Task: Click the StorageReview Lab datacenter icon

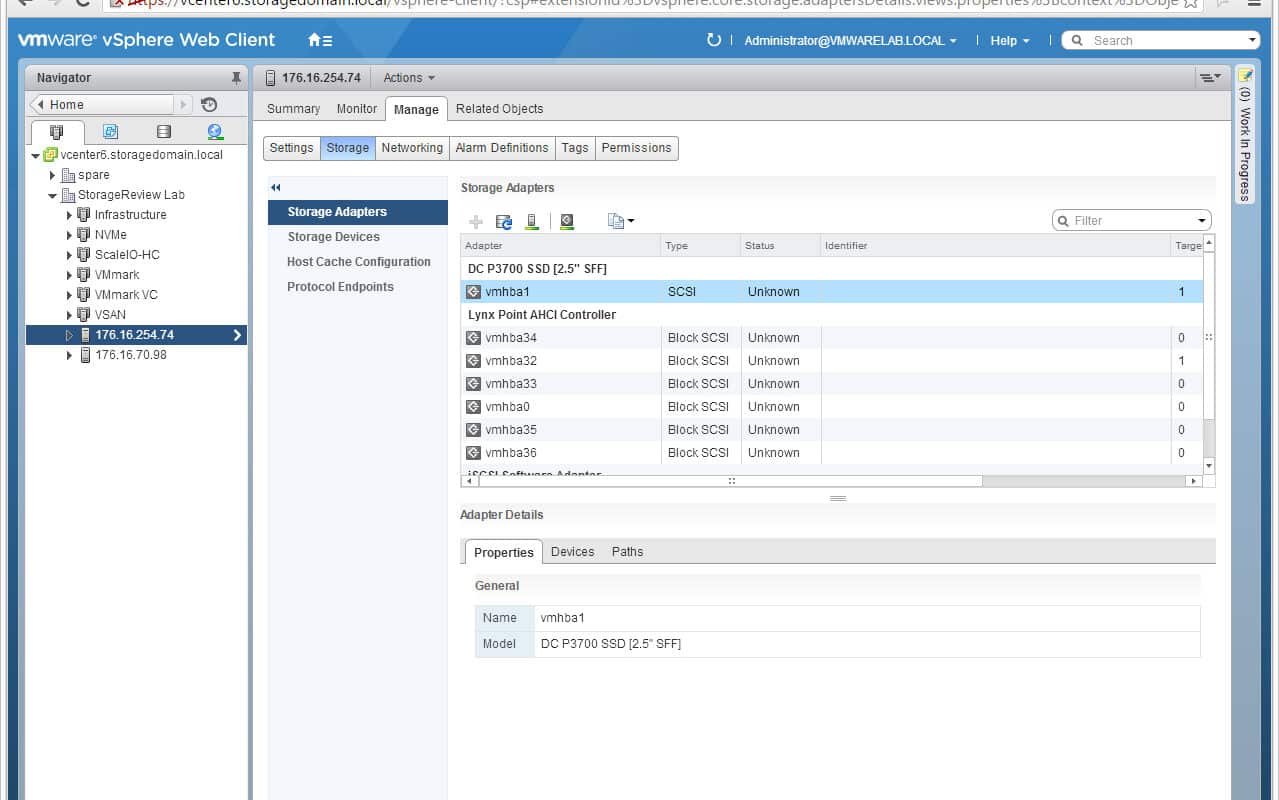Action: click(68, 195)
